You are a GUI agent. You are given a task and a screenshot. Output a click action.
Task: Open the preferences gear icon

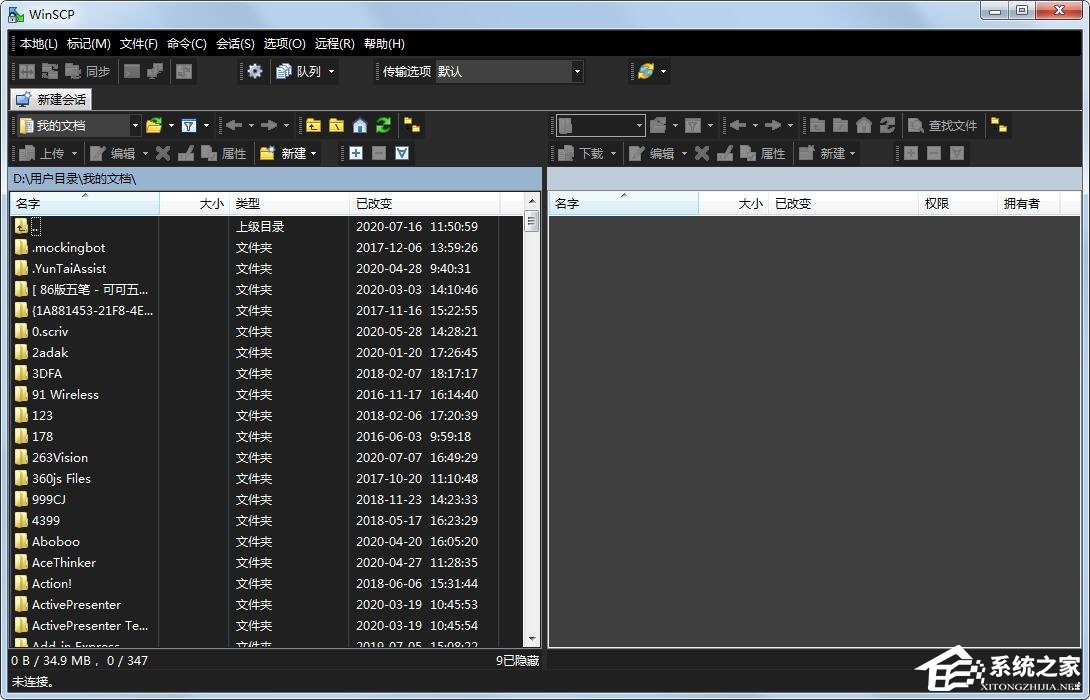tap(255, 71)
